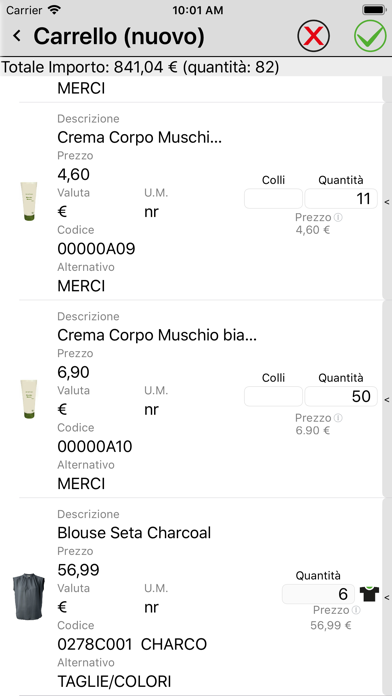
Task: Tap price info icon for 4,60 € item
Action: coord(338,218)
